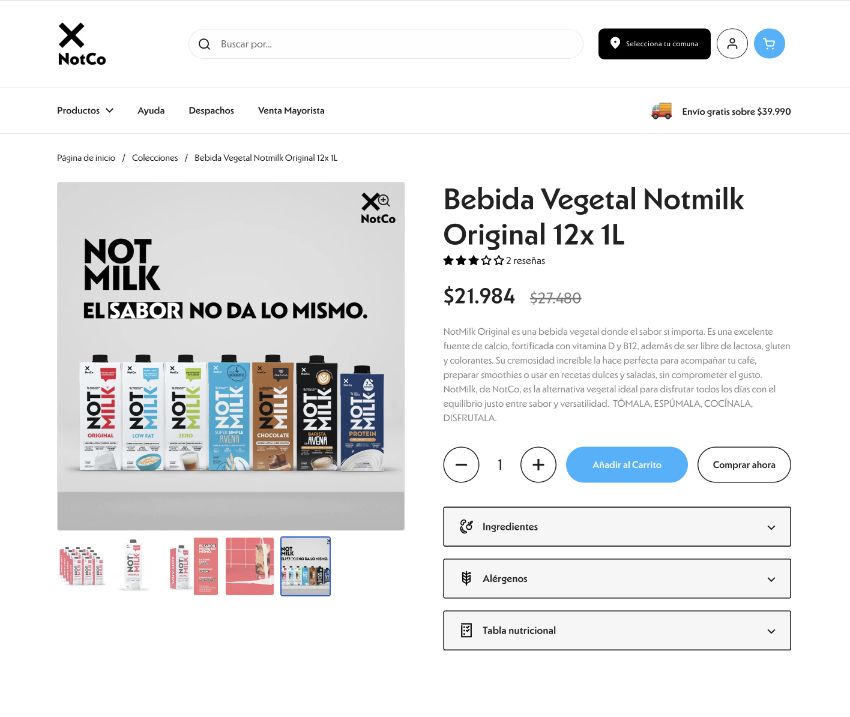Click the NotCo logo in header
Viewport: 850px width, 717px height.
[82, 44]
